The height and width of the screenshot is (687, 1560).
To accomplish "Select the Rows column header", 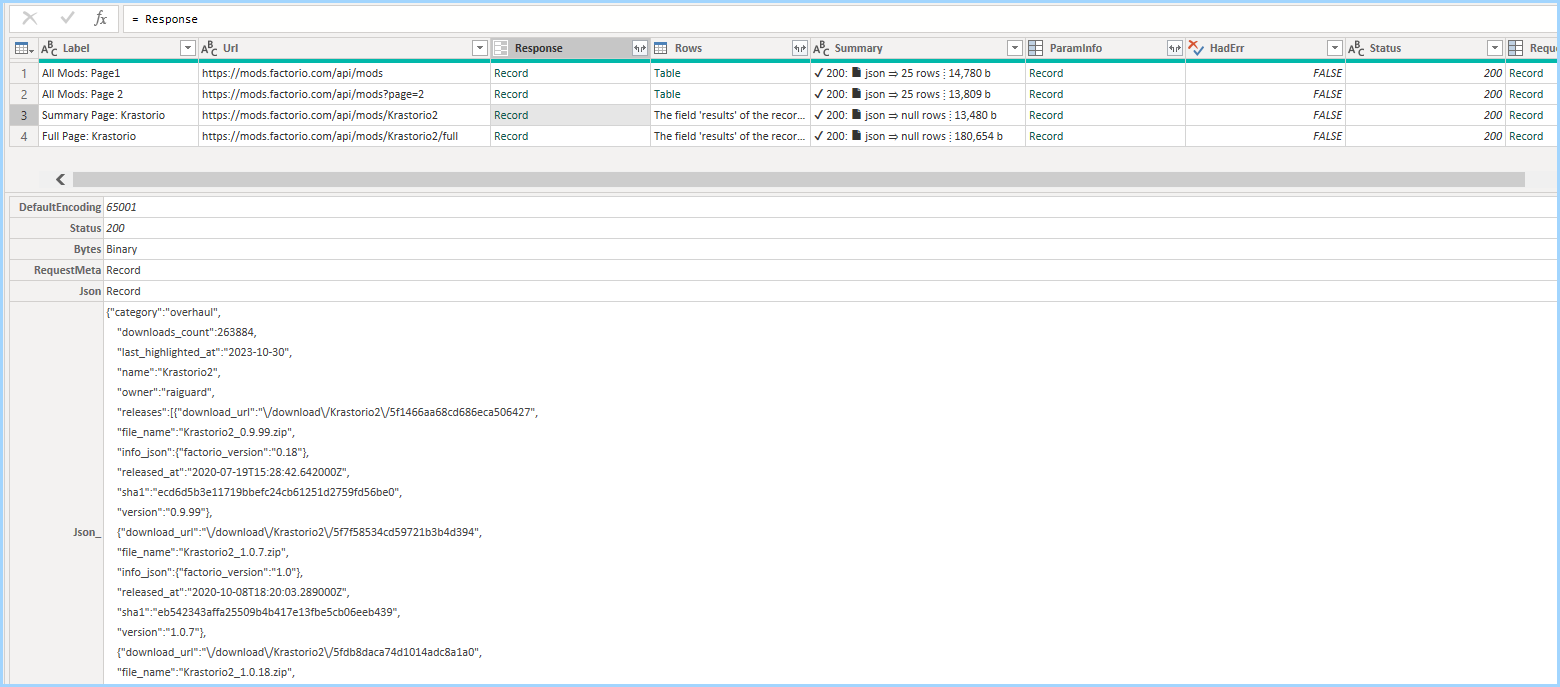I will point(730,48).
